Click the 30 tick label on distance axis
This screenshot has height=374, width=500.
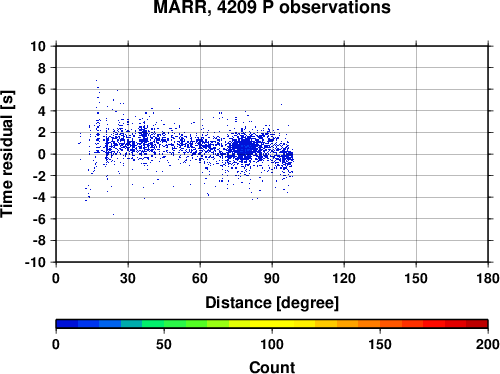click(128, 278)
